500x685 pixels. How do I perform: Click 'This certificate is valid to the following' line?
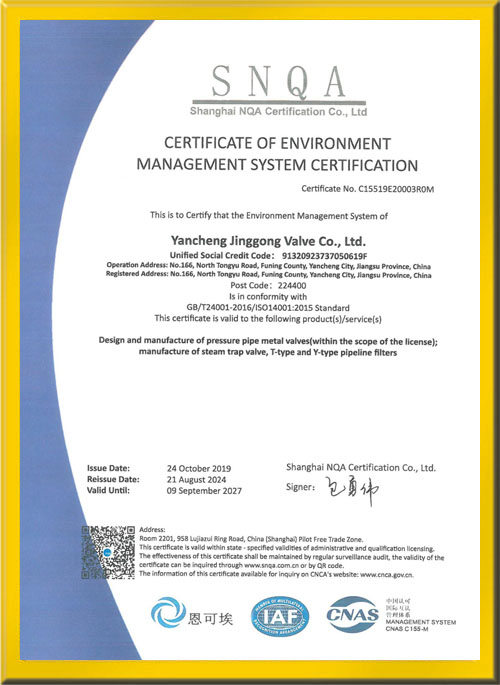coord(268,319)
